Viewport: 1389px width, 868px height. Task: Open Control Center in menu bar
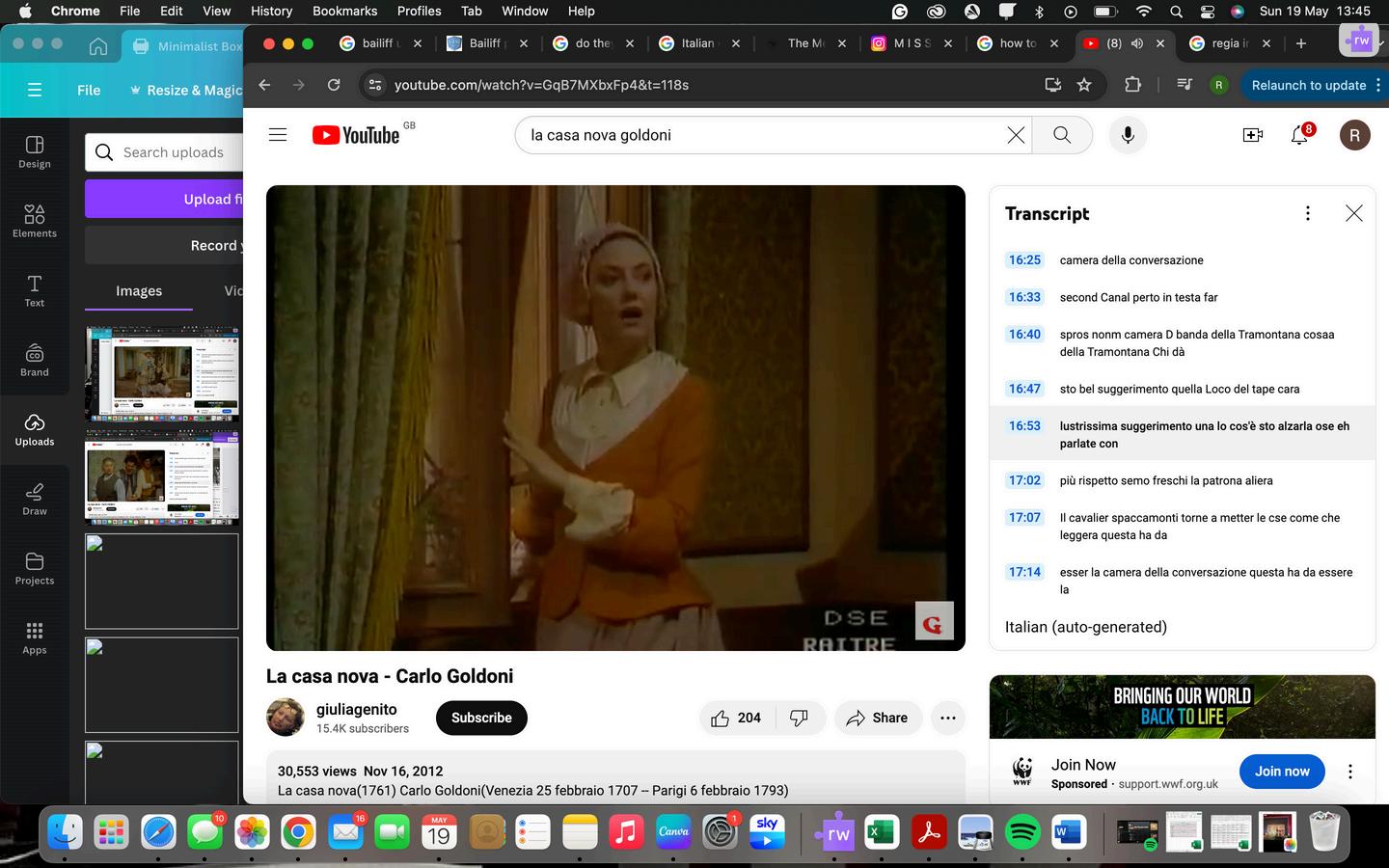click(x=1208, y=12)
